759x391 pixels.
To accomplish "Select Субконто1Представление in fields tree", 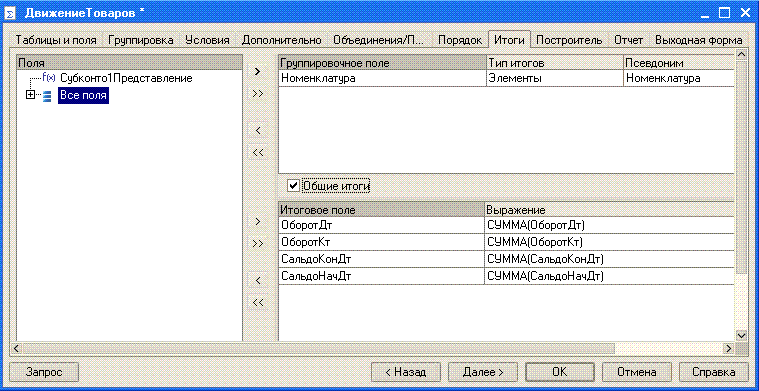I will (x=126, y=78).
